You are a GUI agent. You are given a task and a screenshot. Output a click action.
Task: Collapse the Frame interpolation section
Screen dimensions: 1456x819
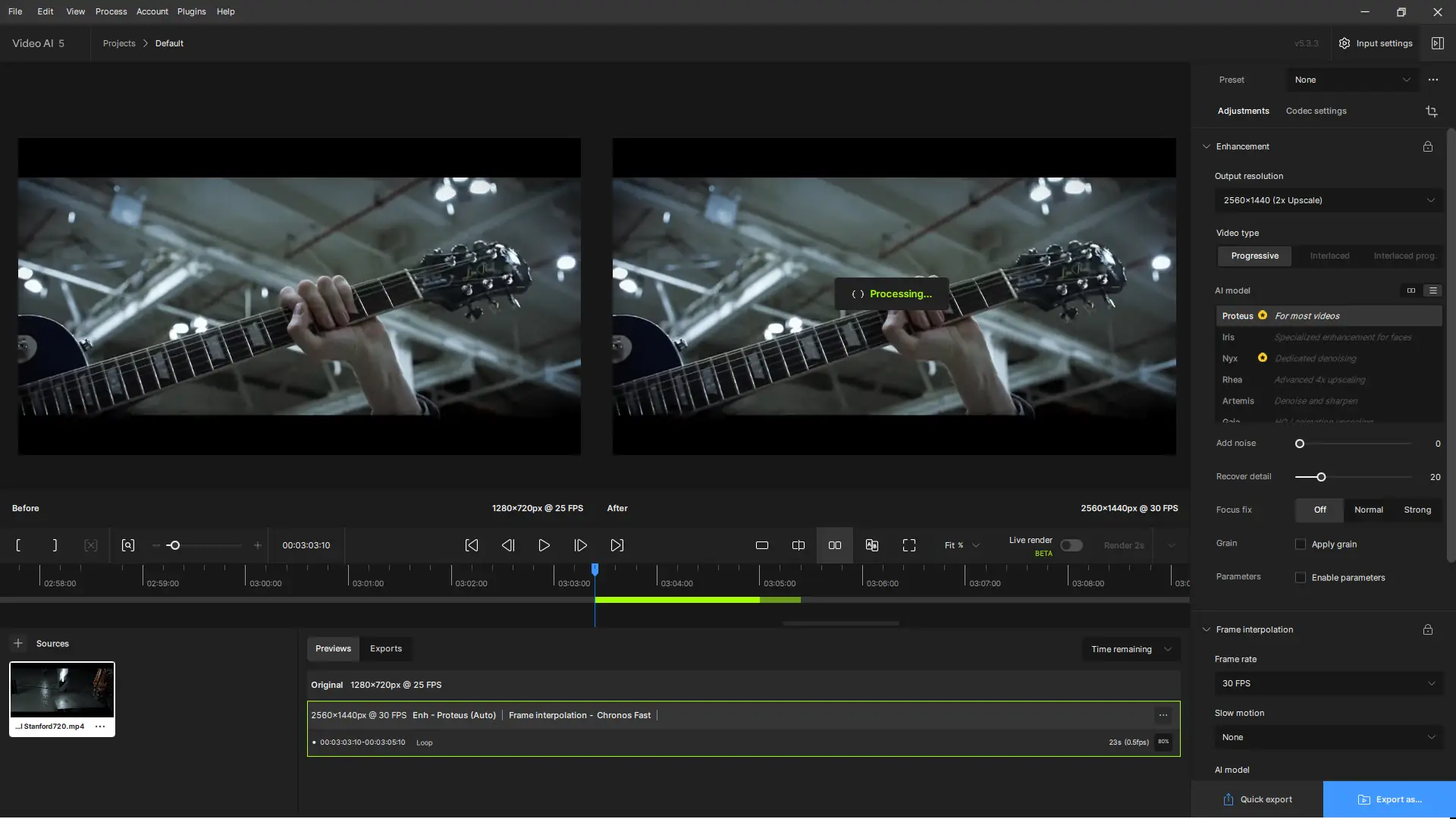tap(1207, 629)
